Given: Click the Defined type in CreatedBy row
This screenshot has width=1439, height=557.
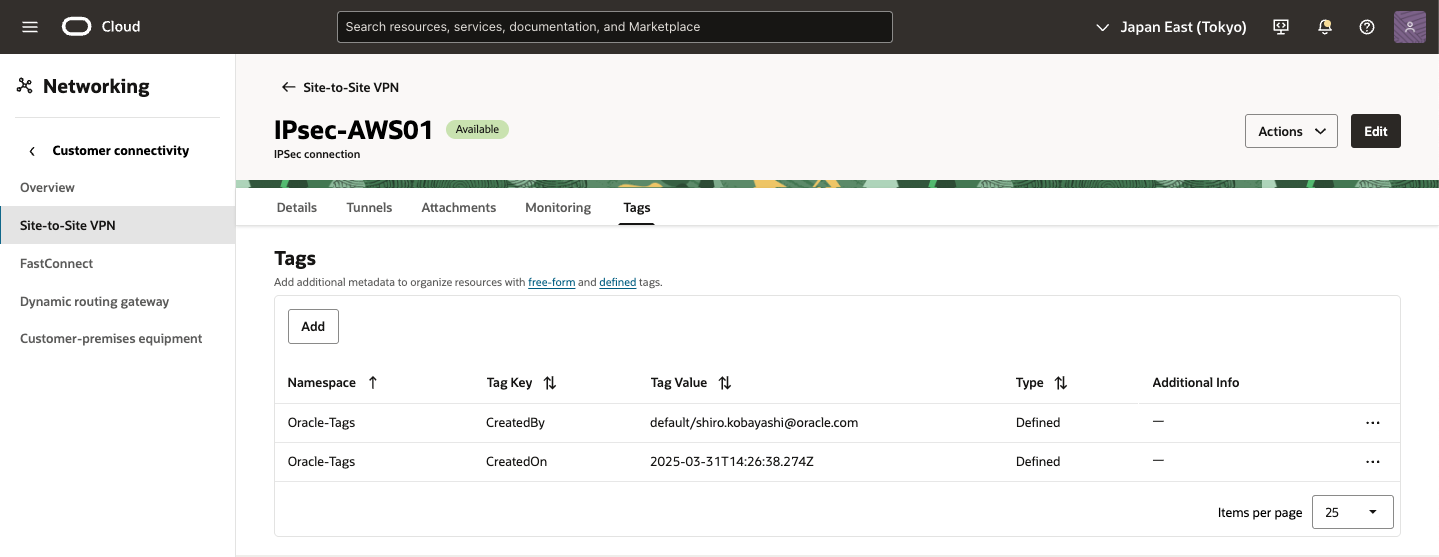Looking at the screenshot, I should (1038, 423).
